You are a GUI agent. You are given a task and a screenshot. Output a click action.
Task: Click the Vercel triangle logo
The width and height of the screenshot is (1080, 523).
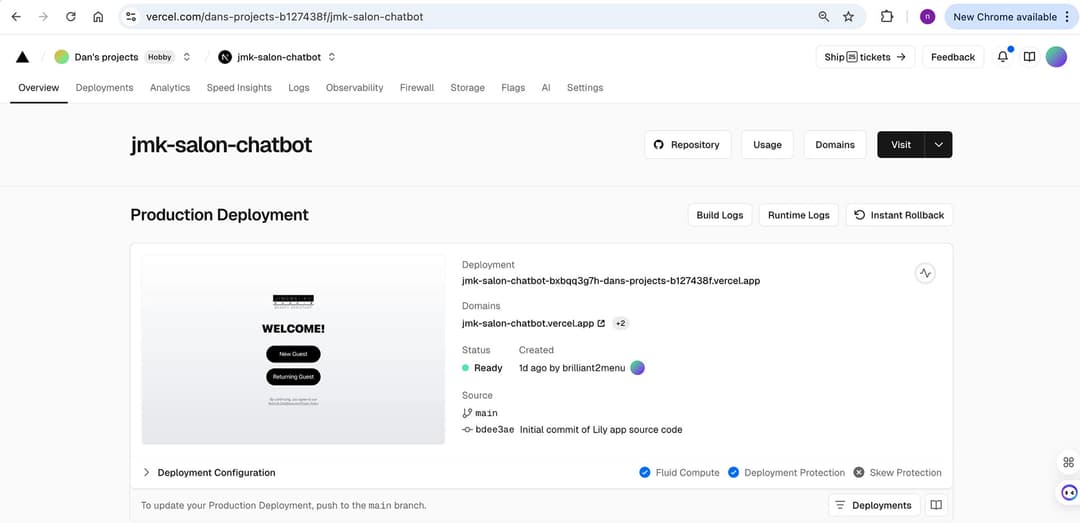22,57
